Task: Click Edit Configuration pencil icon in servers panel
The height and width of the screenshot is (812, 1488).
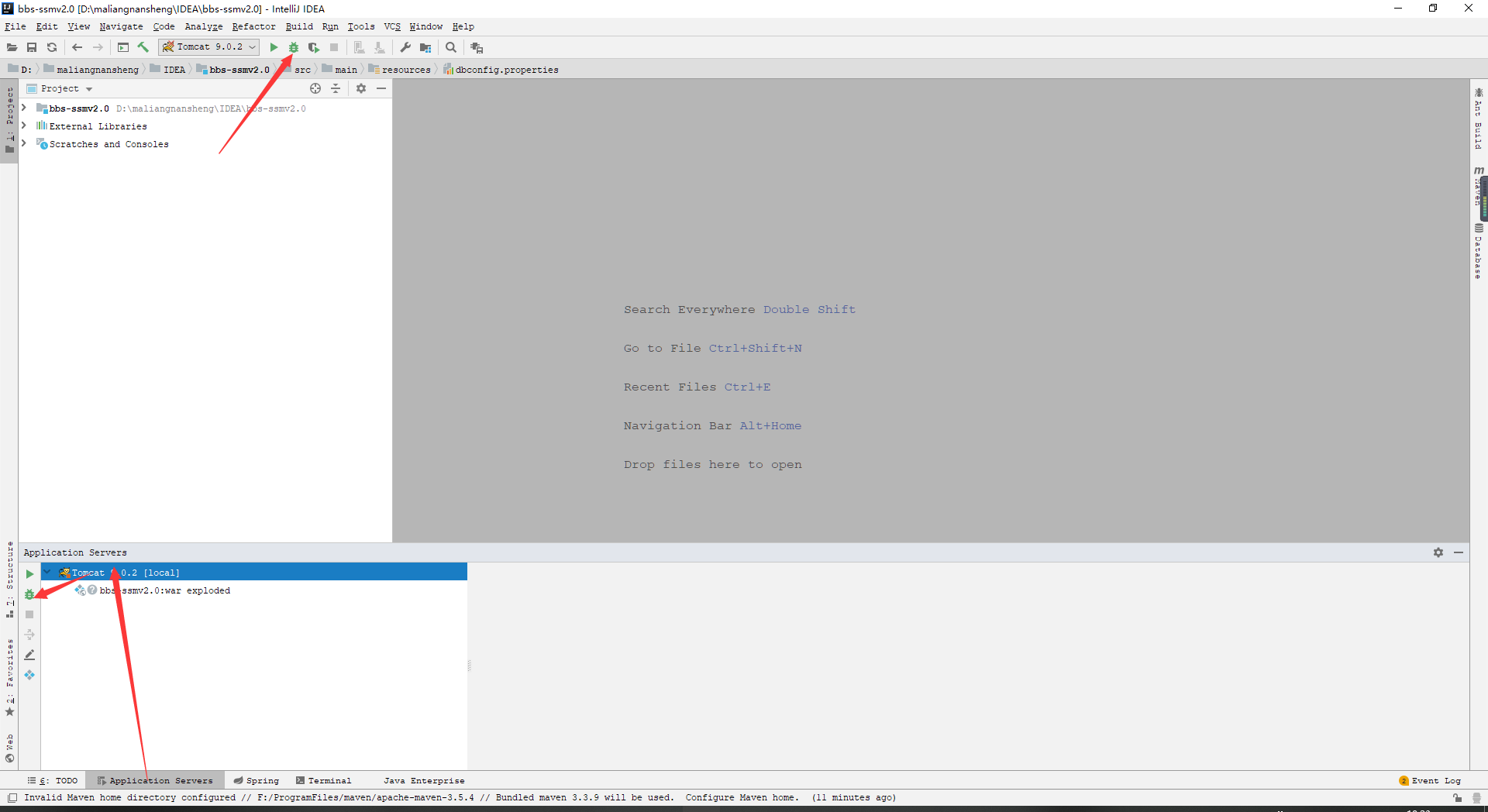Action: pos(29,655)
